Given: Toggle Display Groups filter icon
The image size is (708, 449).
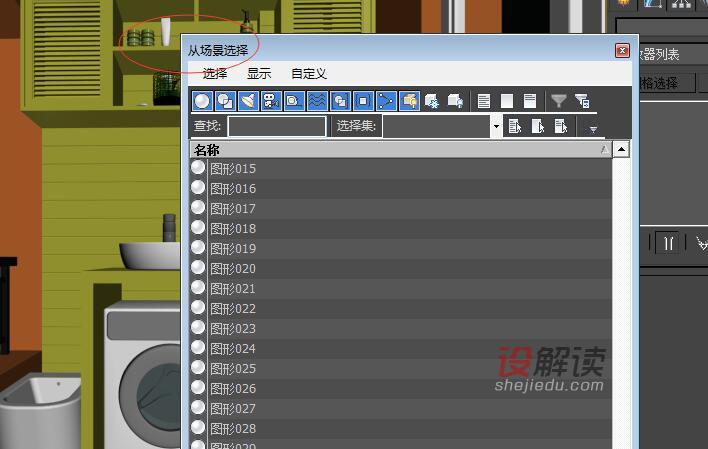Looking at the screenshot, I should click(340, 101).
